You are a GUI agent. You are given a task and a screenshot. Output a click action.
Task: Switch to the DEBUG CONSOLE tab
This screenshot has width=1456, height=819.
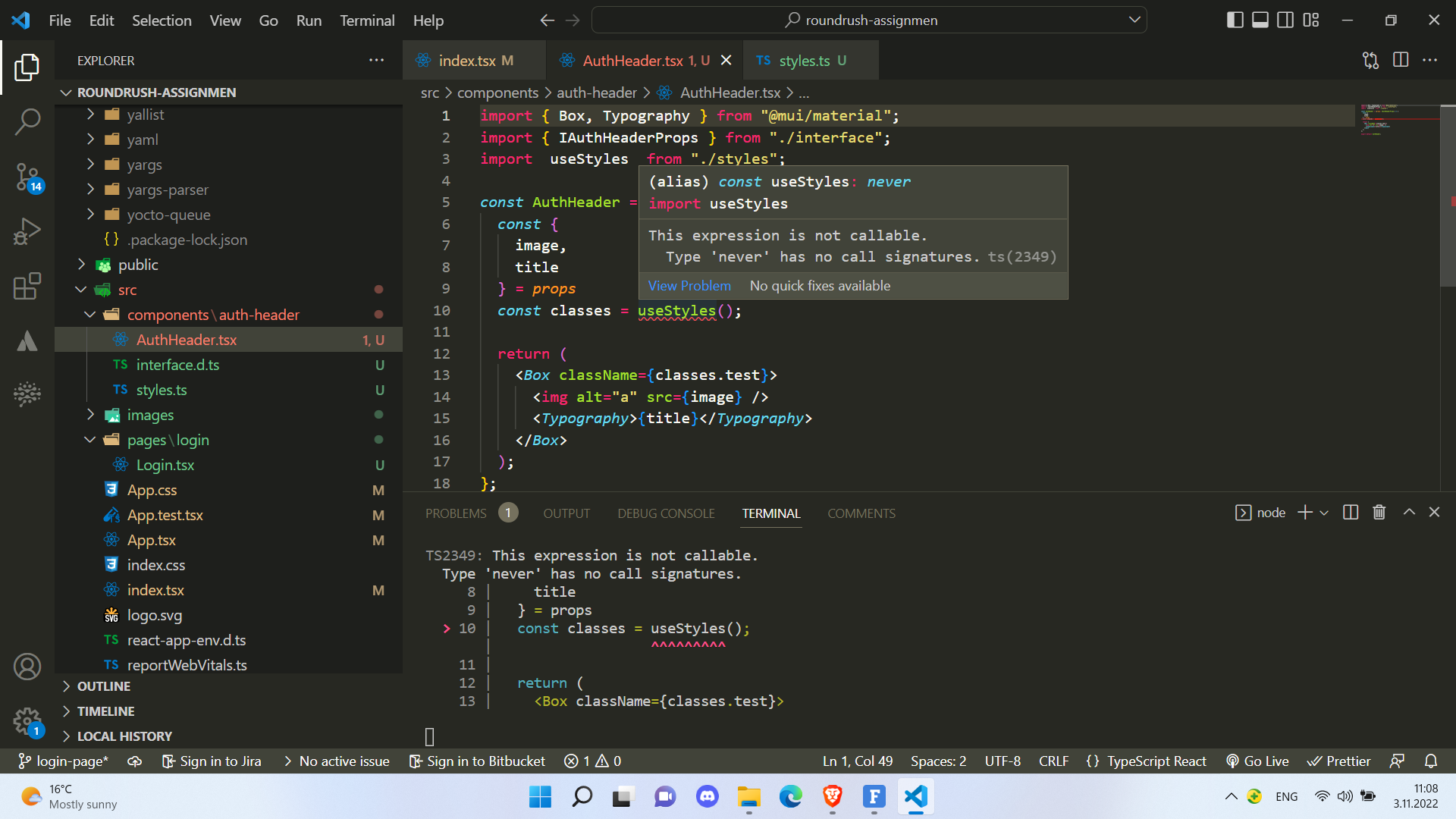[x=666, y=513]
